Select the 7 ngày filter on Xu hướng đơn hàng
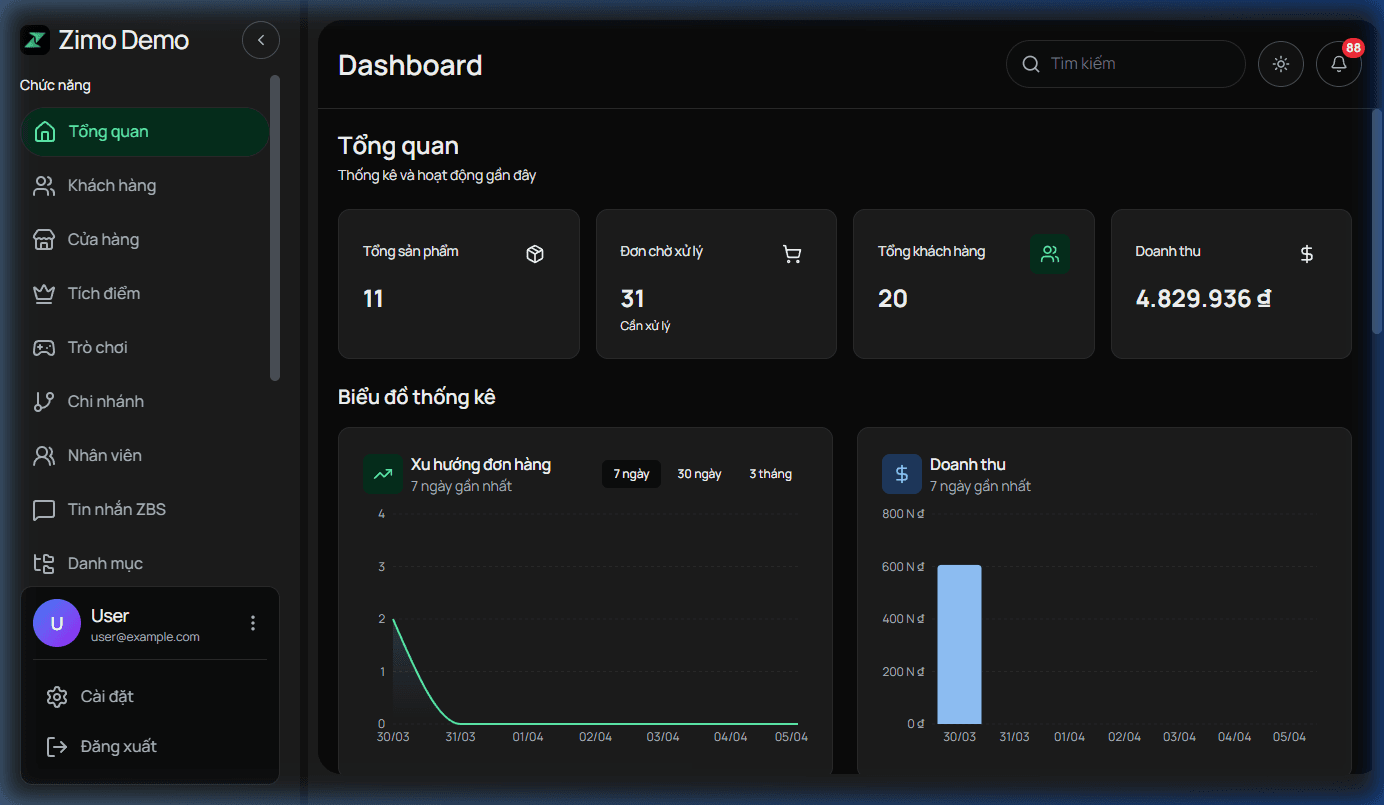Image resolution: width=1384 pixels, height=805 pixels. pos(631,473)
